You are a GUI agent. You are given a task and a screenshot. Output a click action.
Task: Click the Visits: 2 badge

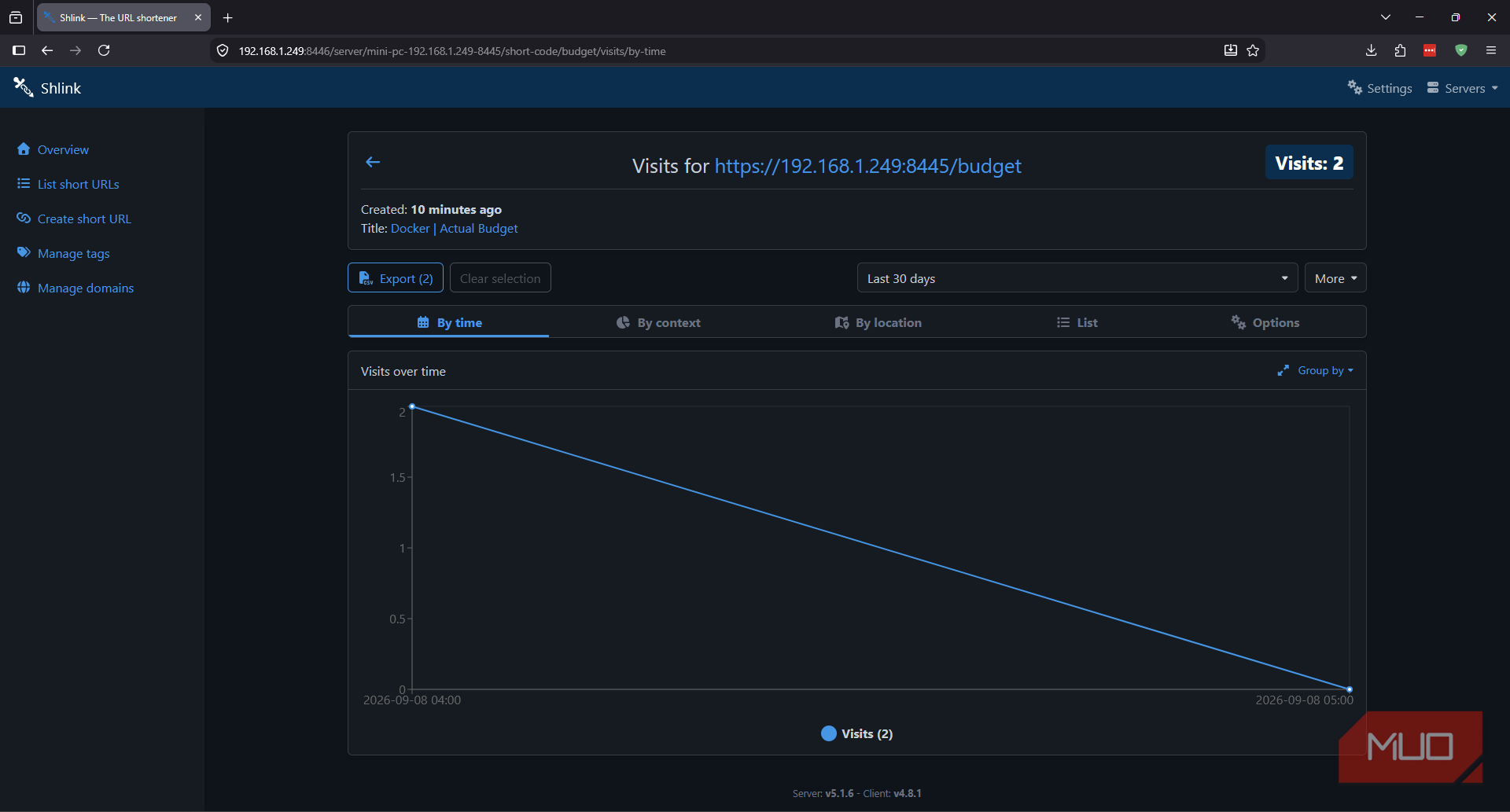1309,163
